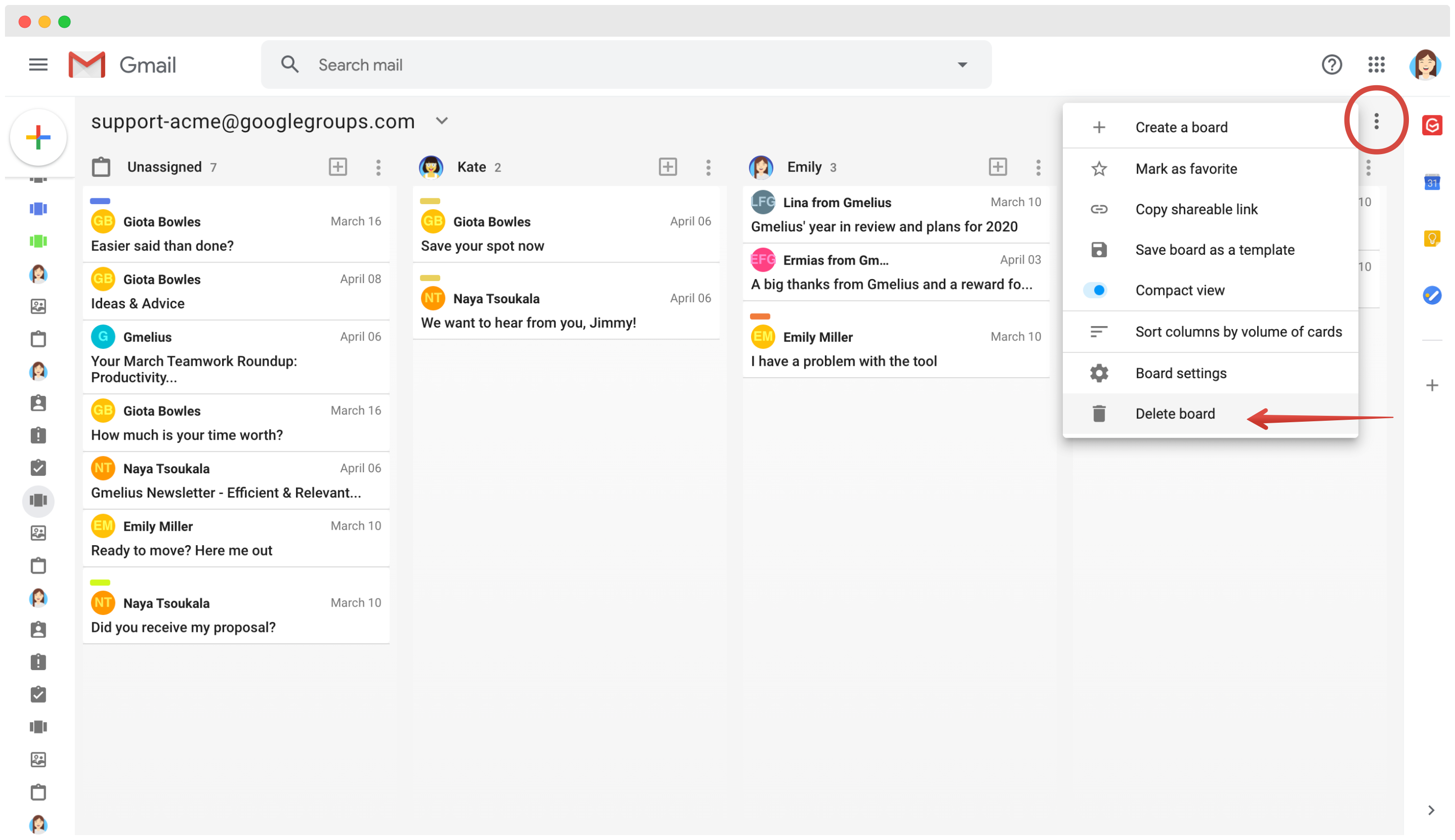Click the board's three-dot menu button
Screen dimensions: 1455x840
(x=1376, y=121)
